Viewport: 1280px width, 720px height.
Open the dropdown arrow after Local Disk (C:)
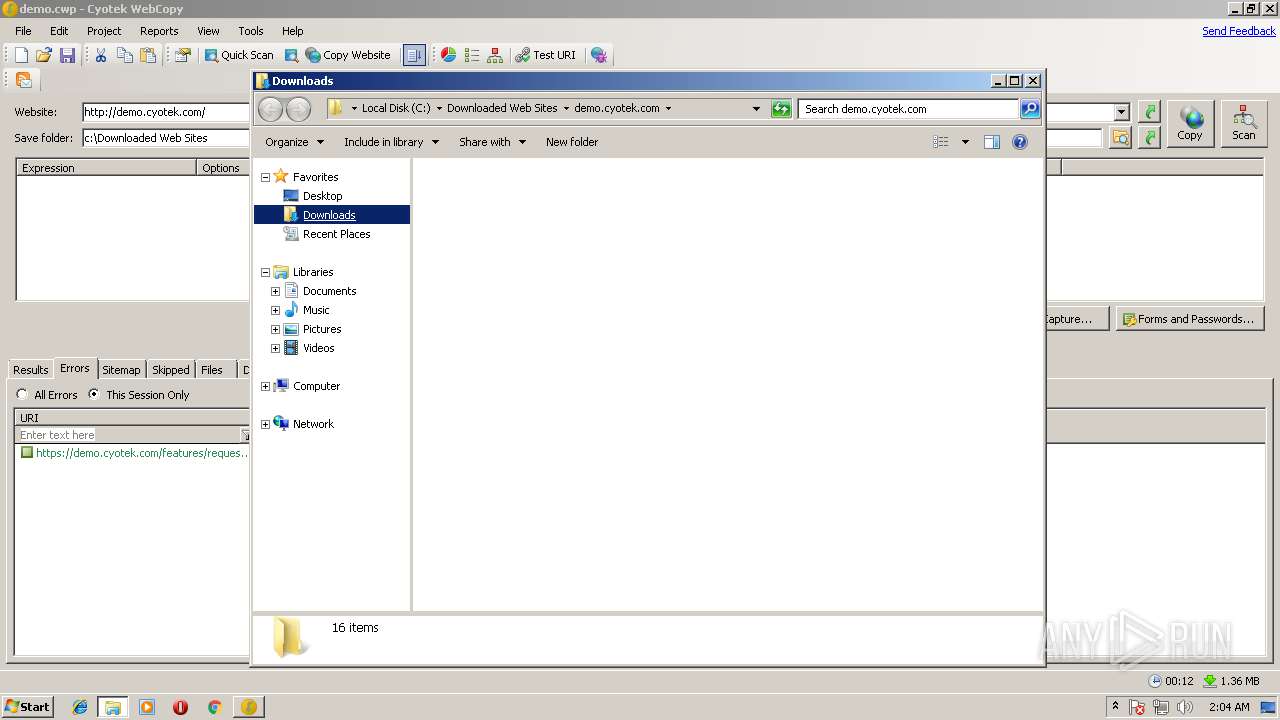tap(439, 108)
